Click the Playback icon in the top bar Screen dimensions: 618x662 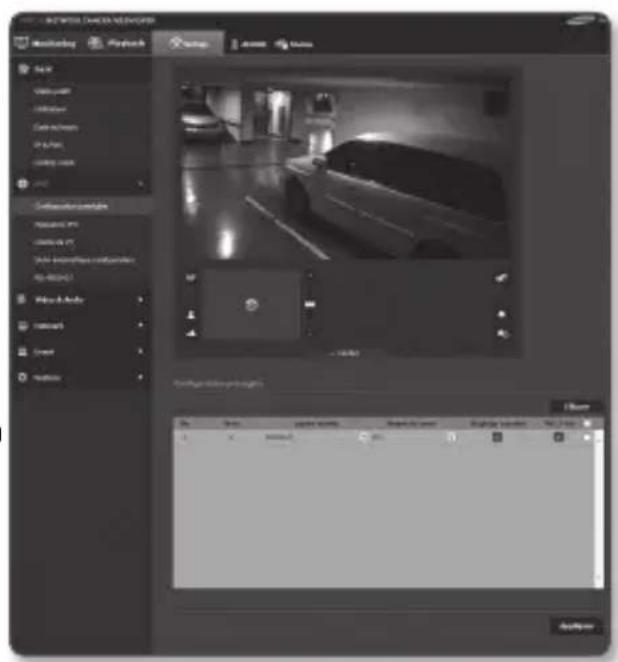(x=97, y=44)
